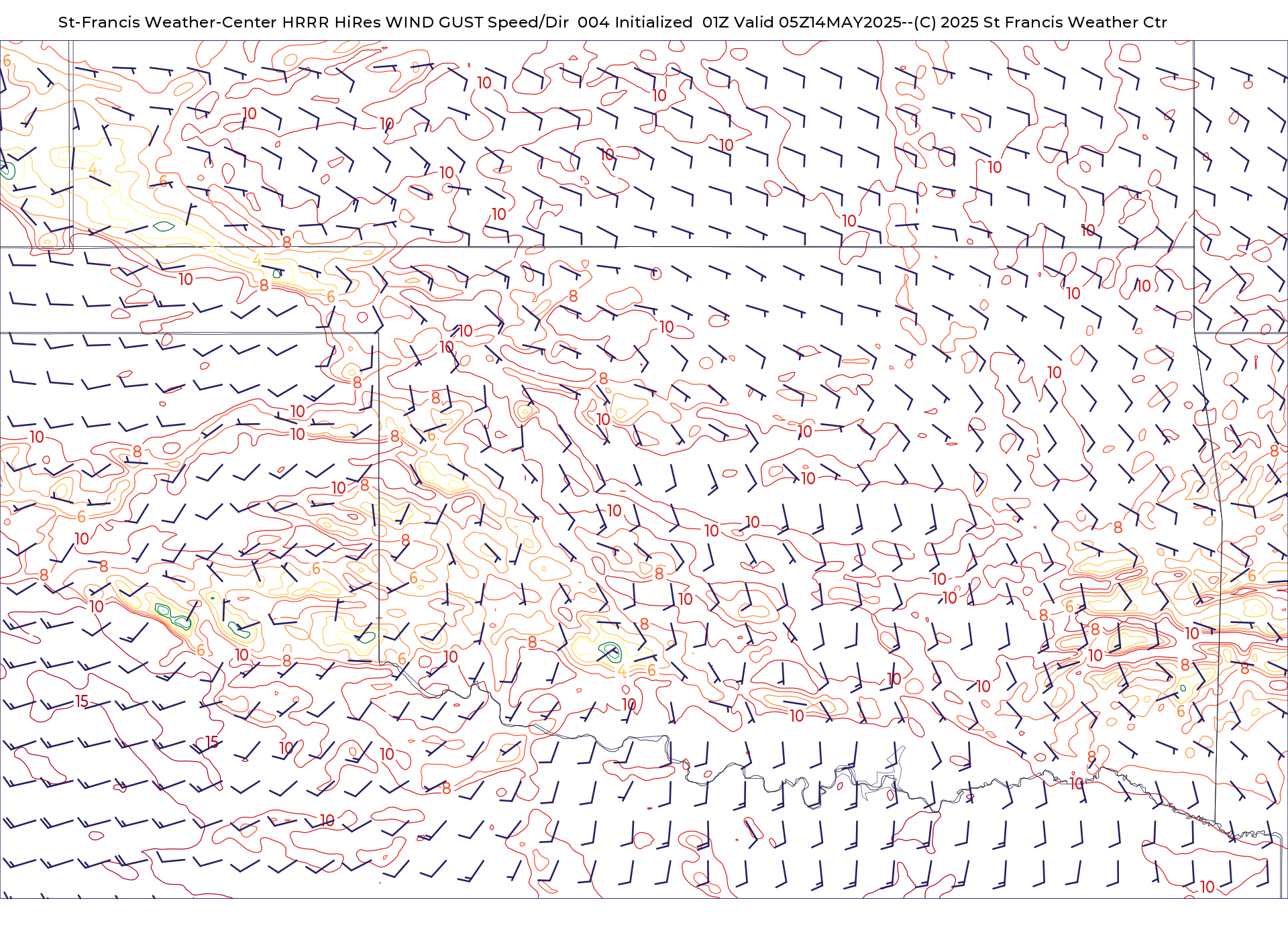1288x939 pixels.
Task: Click the "HRRR HiRes WIND GUST Speed/Dir" heading text
Action: coord(425,22)
